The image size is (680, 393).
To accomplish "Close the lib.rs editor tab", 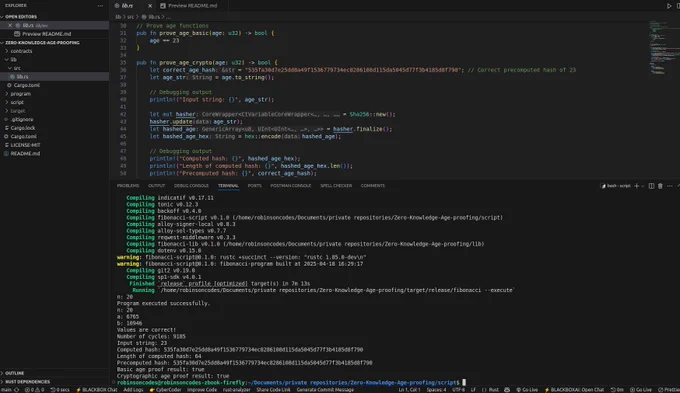I will (x=150, y=6).
